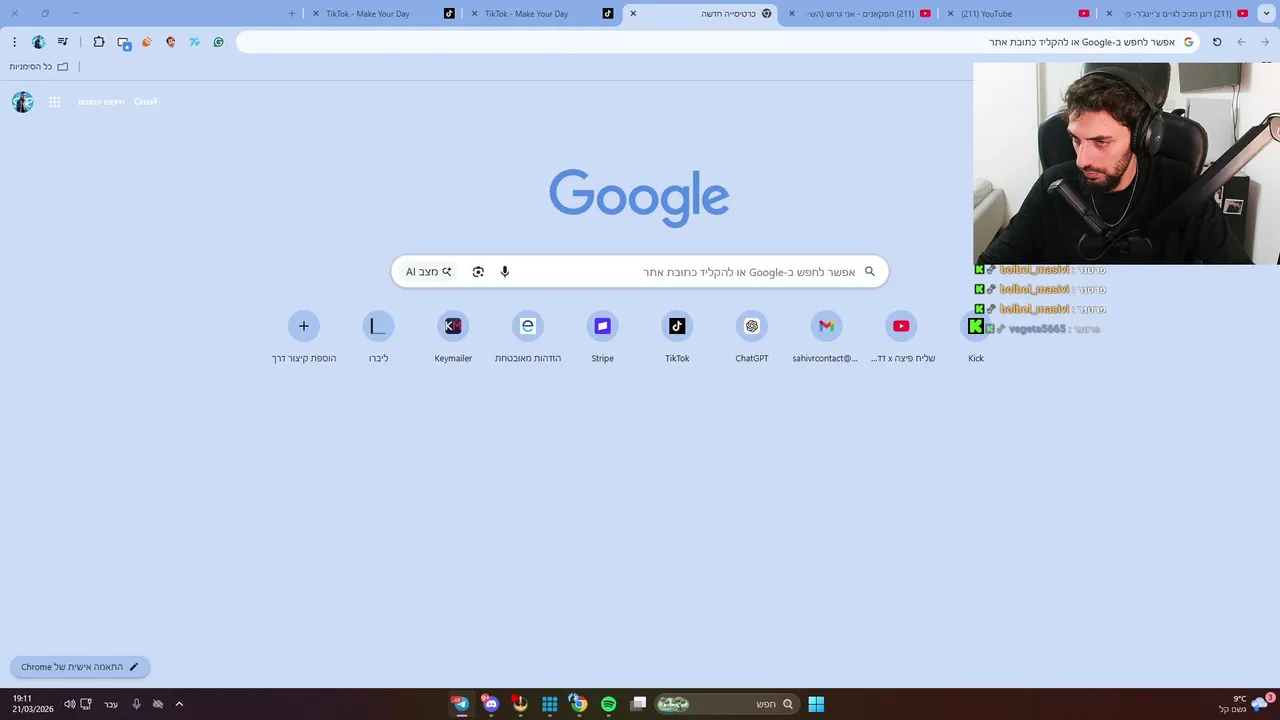1280x720 pixels.
Task: Open the media controls music-note icon
Action: coord(63,42)
